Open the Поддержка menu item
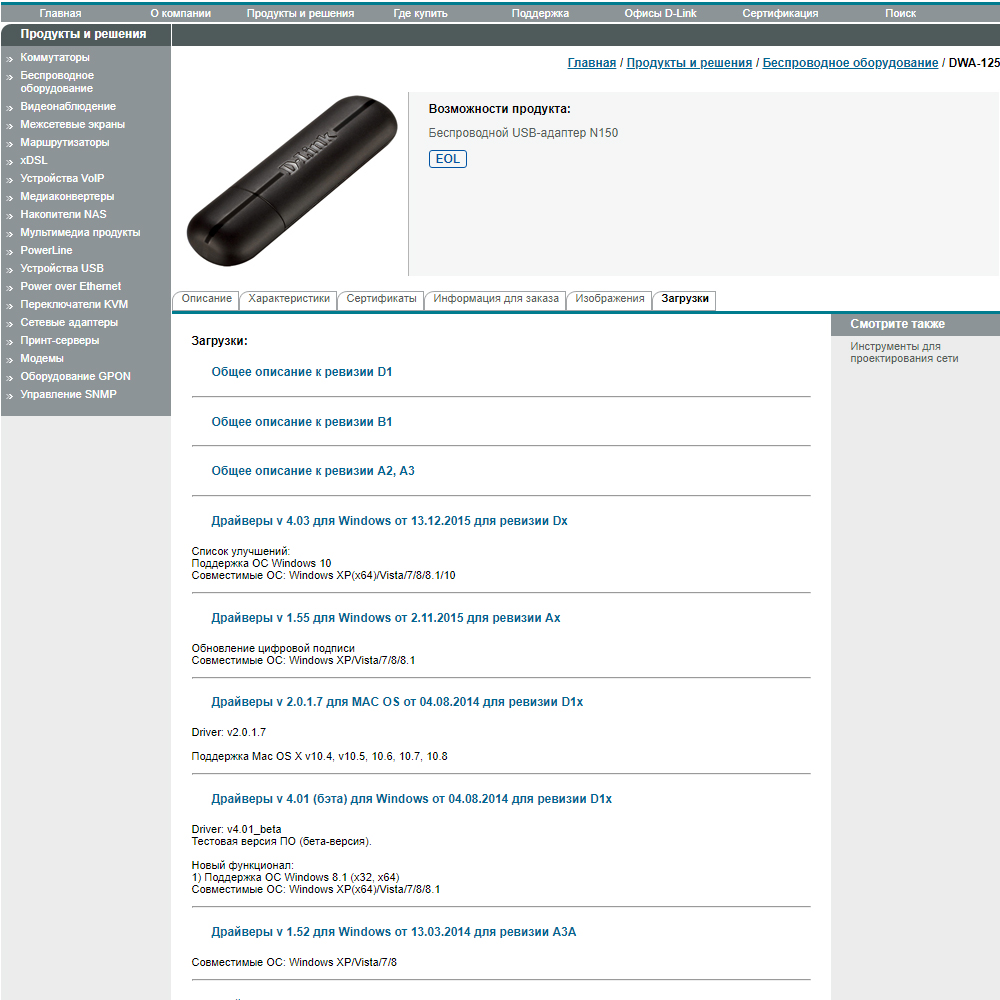Image resolution: width=1000 pixels, height=1000 pixels. tap(540, 13)
